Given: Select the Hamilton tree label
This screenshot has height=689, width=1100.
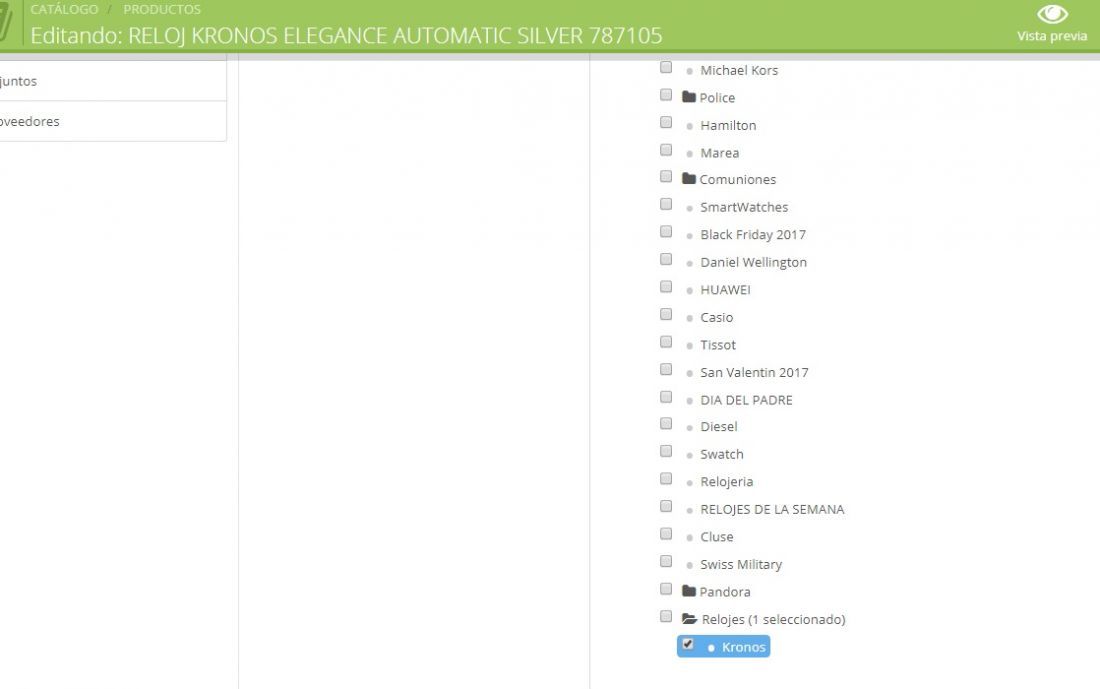Looking at the screenshot, I should (728, 125).
